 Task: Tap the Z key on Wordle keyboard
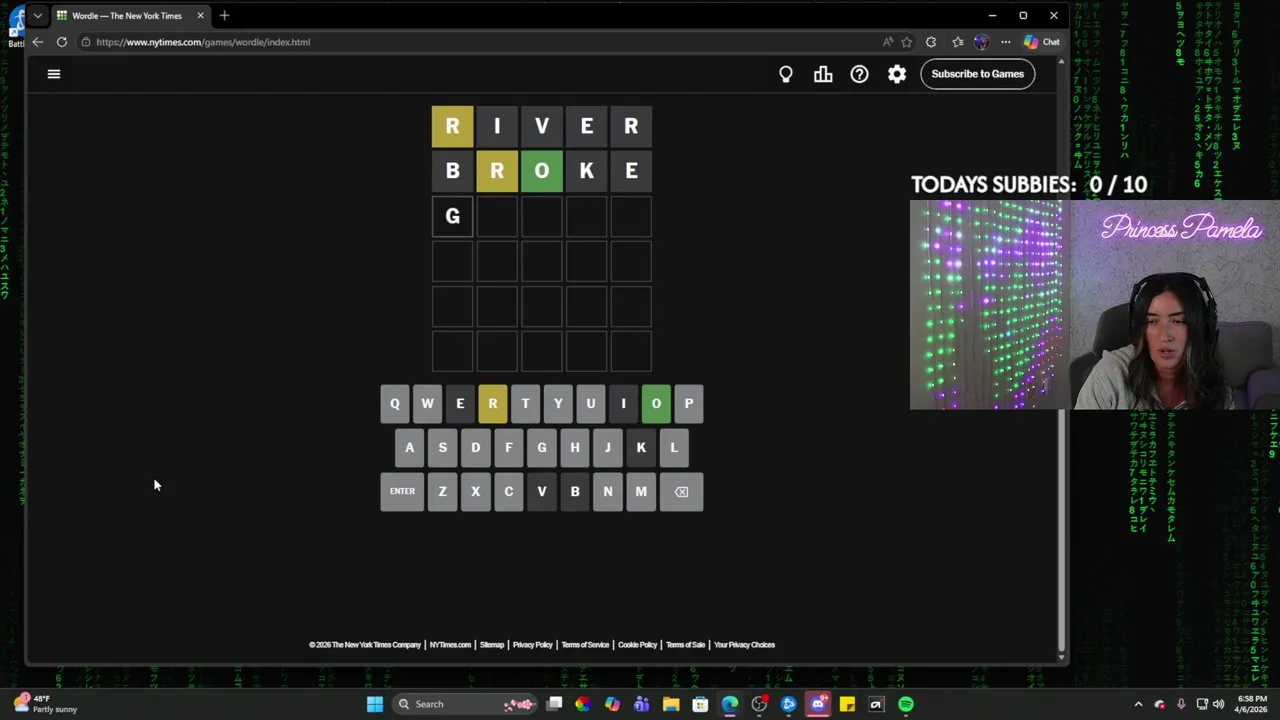pyautogui.click(x=443, y=492)
